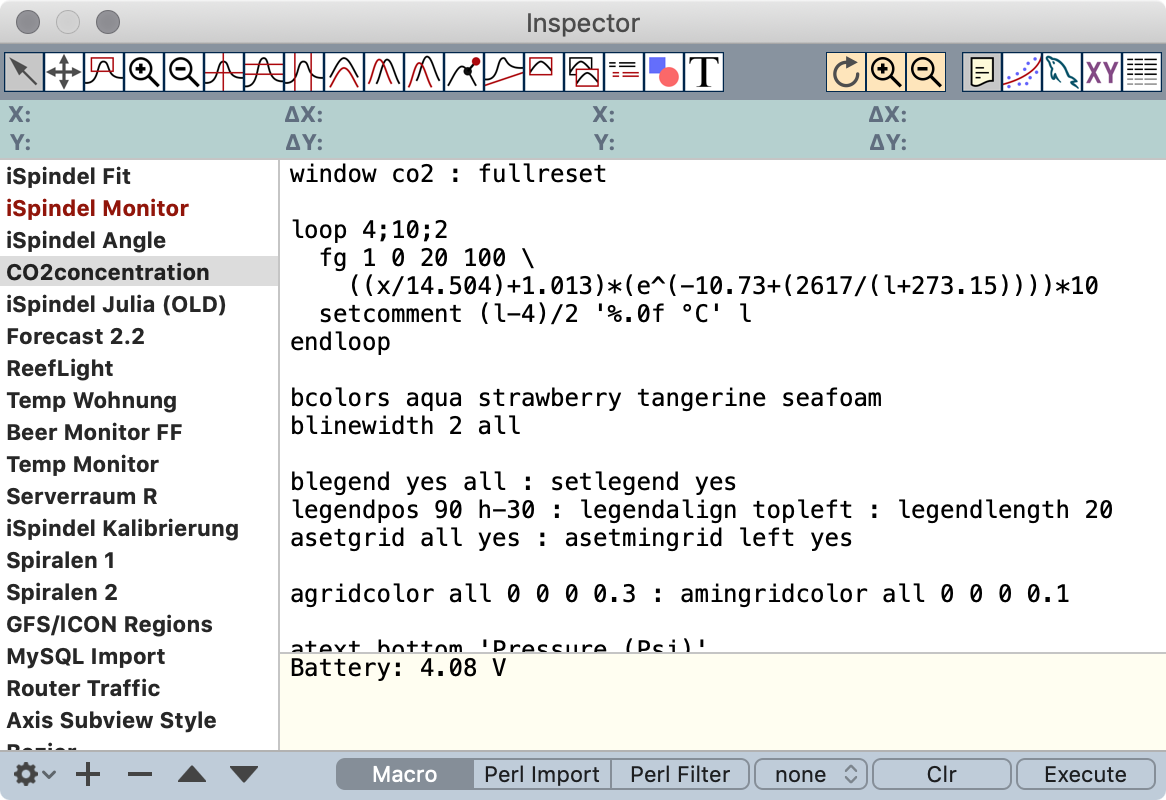Activate the red crosshair cursor tool

(x=225, y=72)
